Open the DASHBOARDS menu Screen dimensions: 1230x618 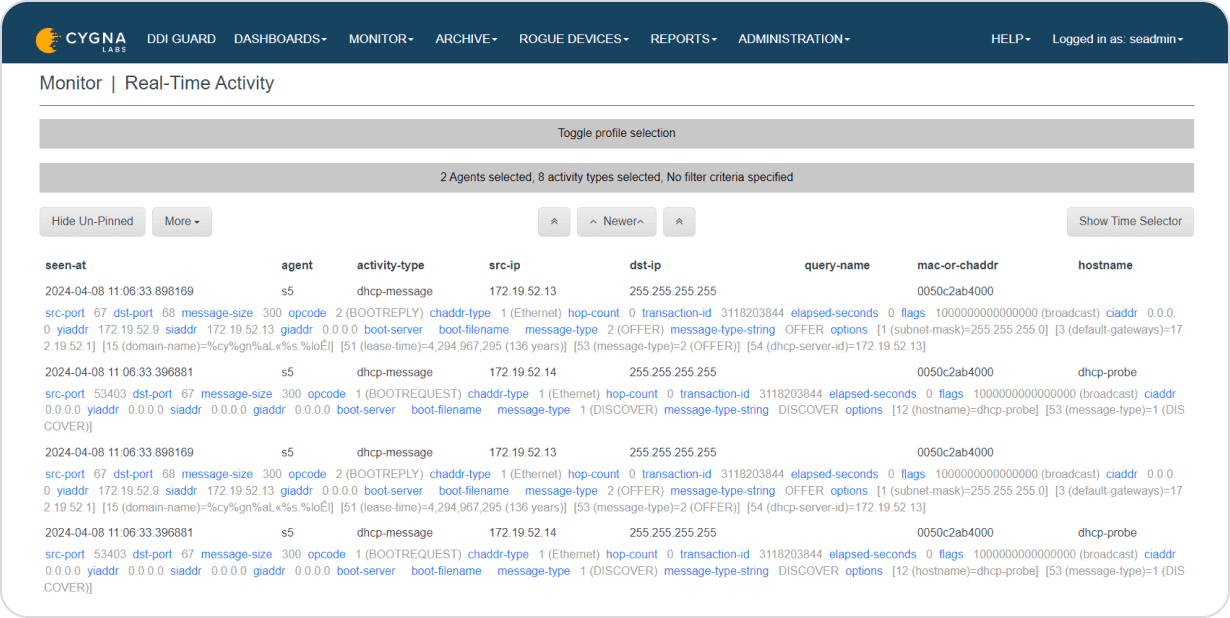(279, 39)
